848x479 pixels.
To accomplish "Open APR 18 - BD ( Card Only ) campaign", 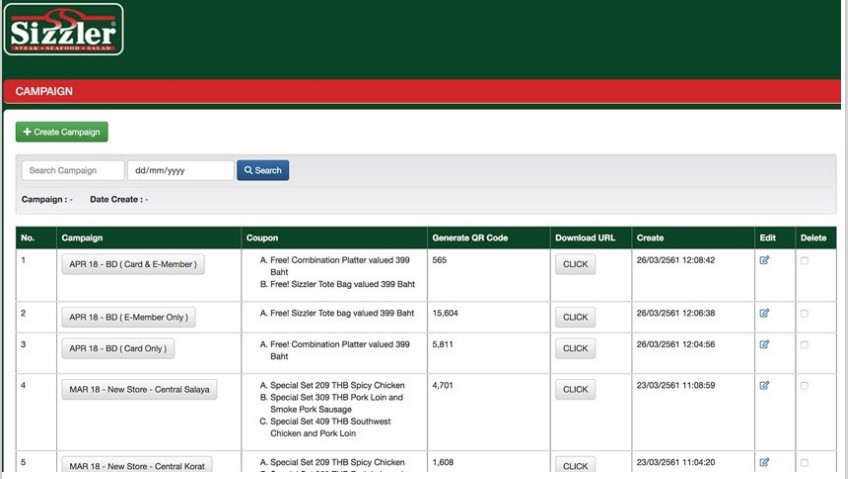I will pyautogui.click(x=118, y=349).
